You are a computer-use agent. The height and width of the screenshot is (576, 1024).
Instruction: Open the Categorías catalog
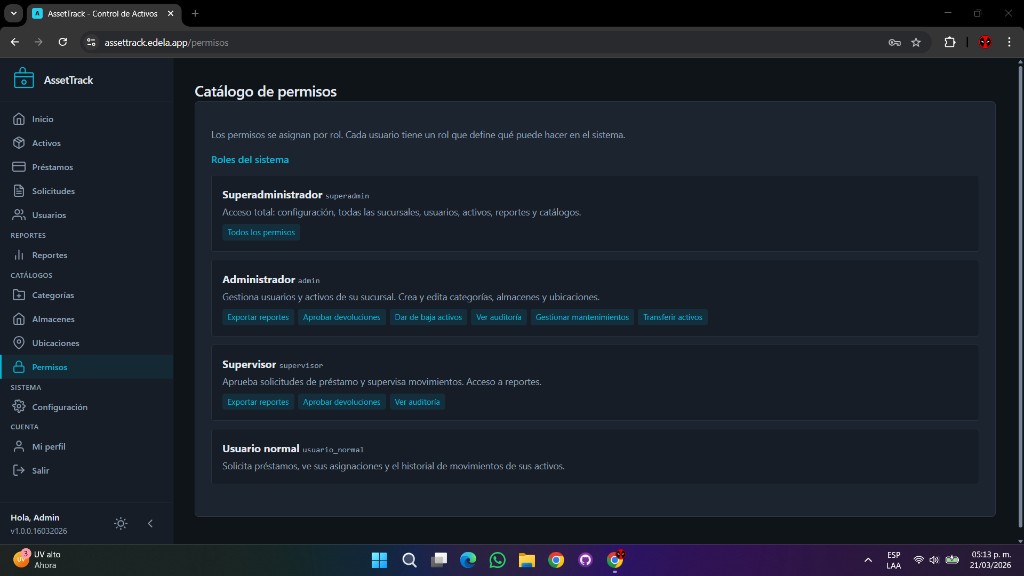coord(52,295)
